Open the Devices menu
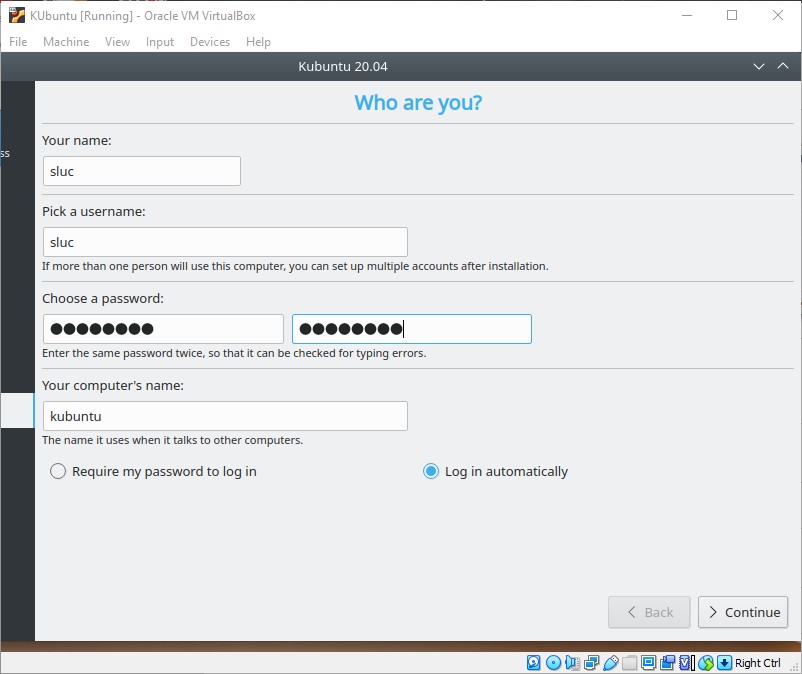 (x=210, y=41)
